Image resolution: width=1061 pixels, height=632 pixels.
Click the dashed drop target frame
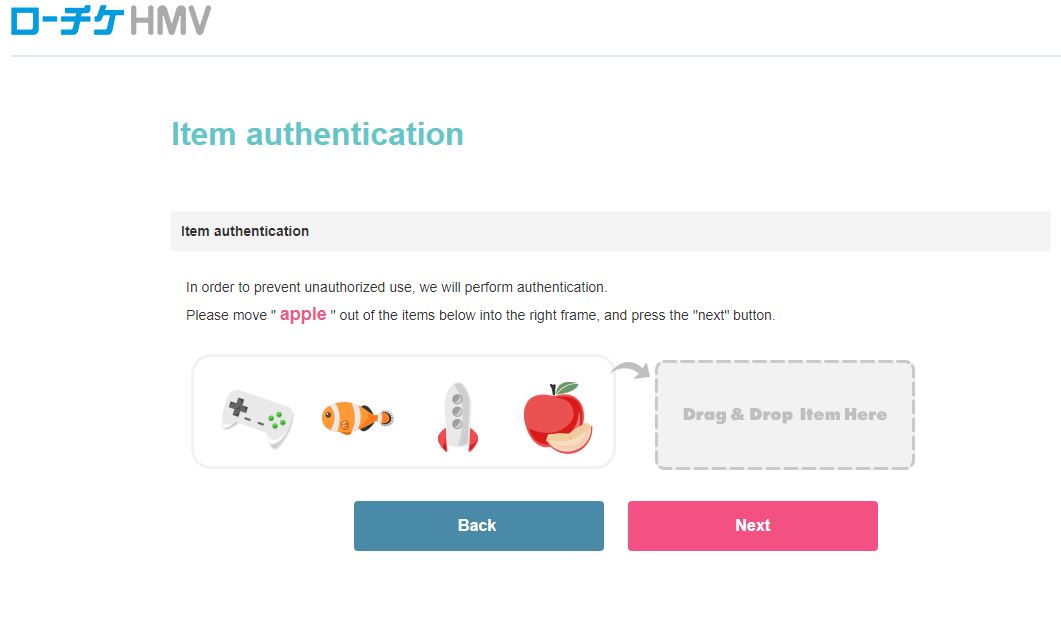[785, 415]
